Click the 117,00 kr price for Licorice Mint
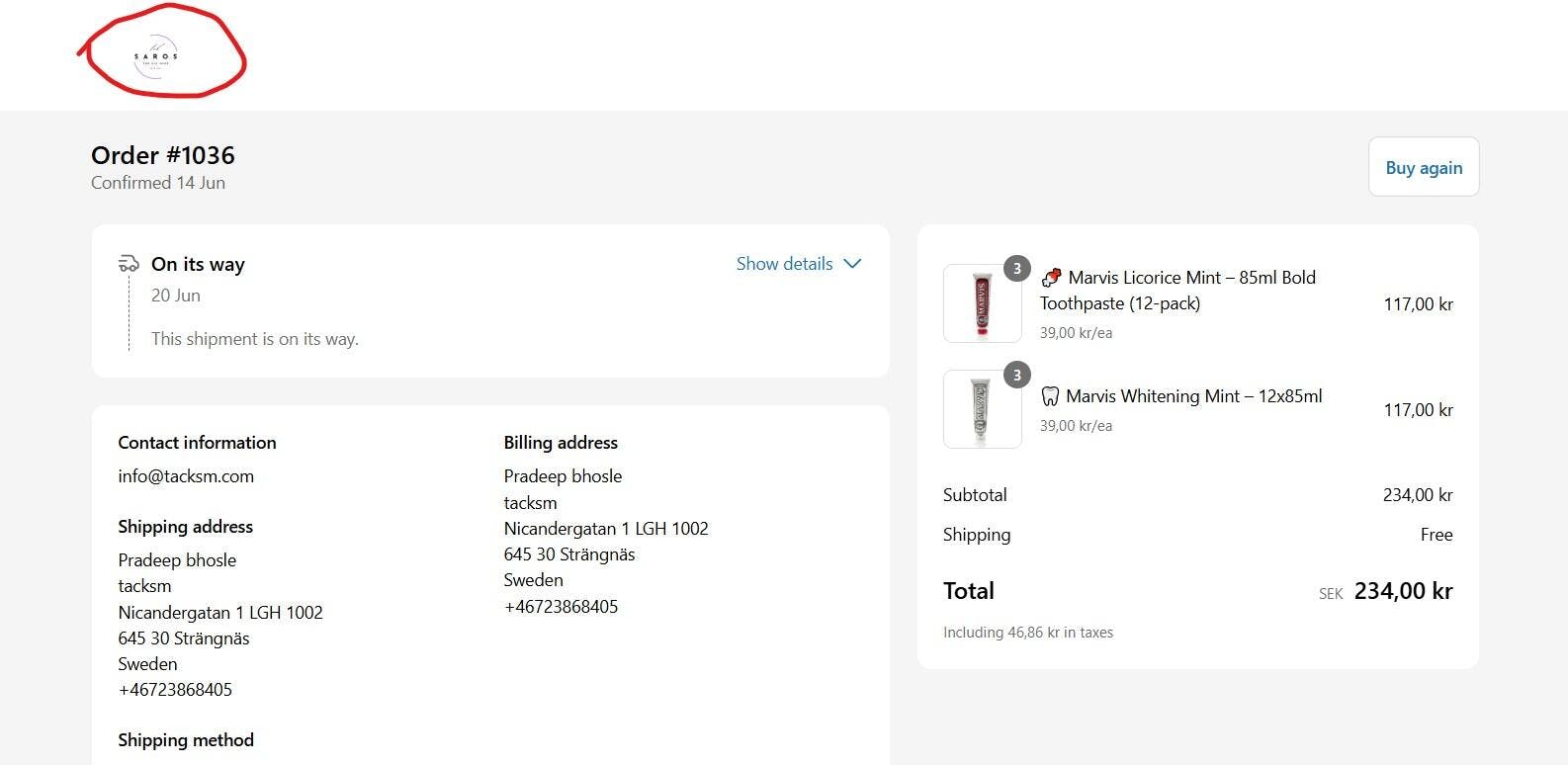This screenshot has height=765, width=1568. click(x=1418, y=304)
